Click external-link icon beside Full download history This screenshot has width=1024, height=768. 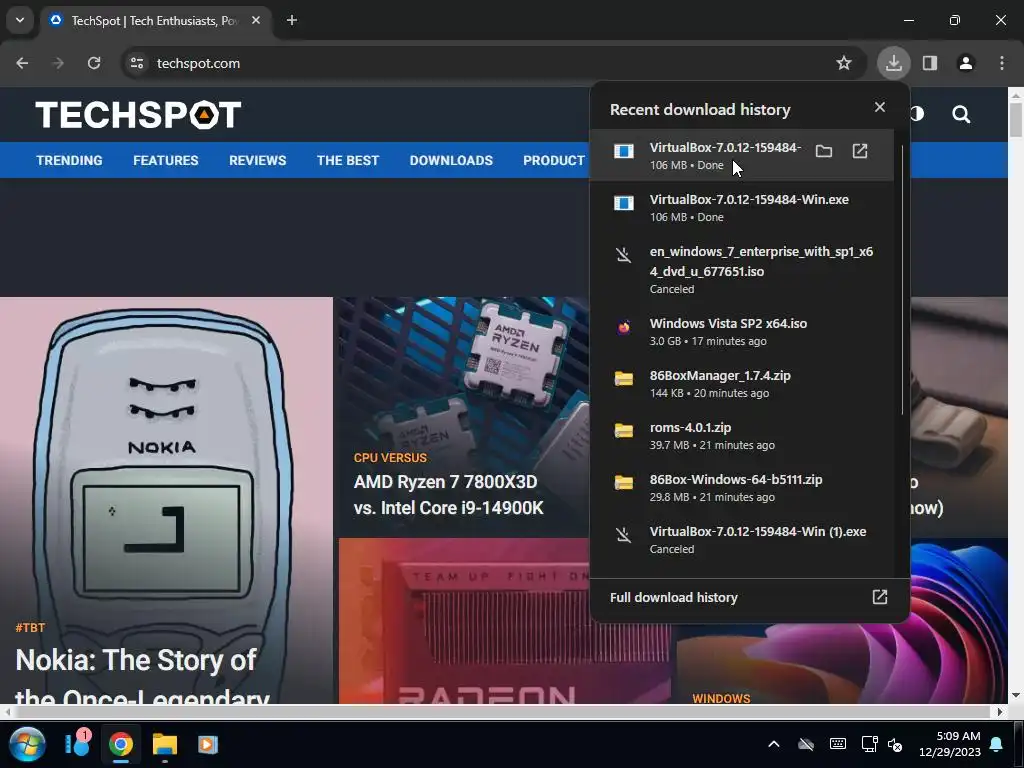click(x=880, y=597)
